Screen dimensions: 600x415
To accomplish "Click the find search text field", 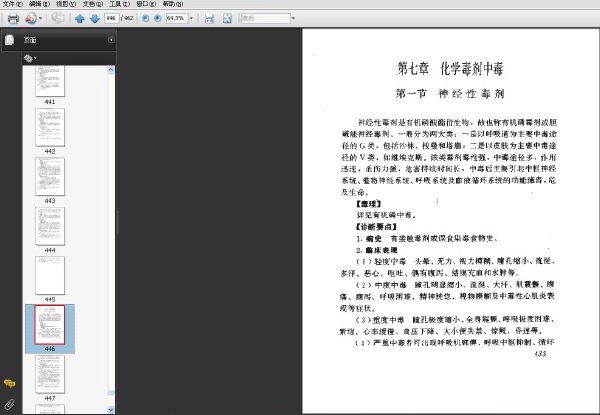I will pos(265,18).
